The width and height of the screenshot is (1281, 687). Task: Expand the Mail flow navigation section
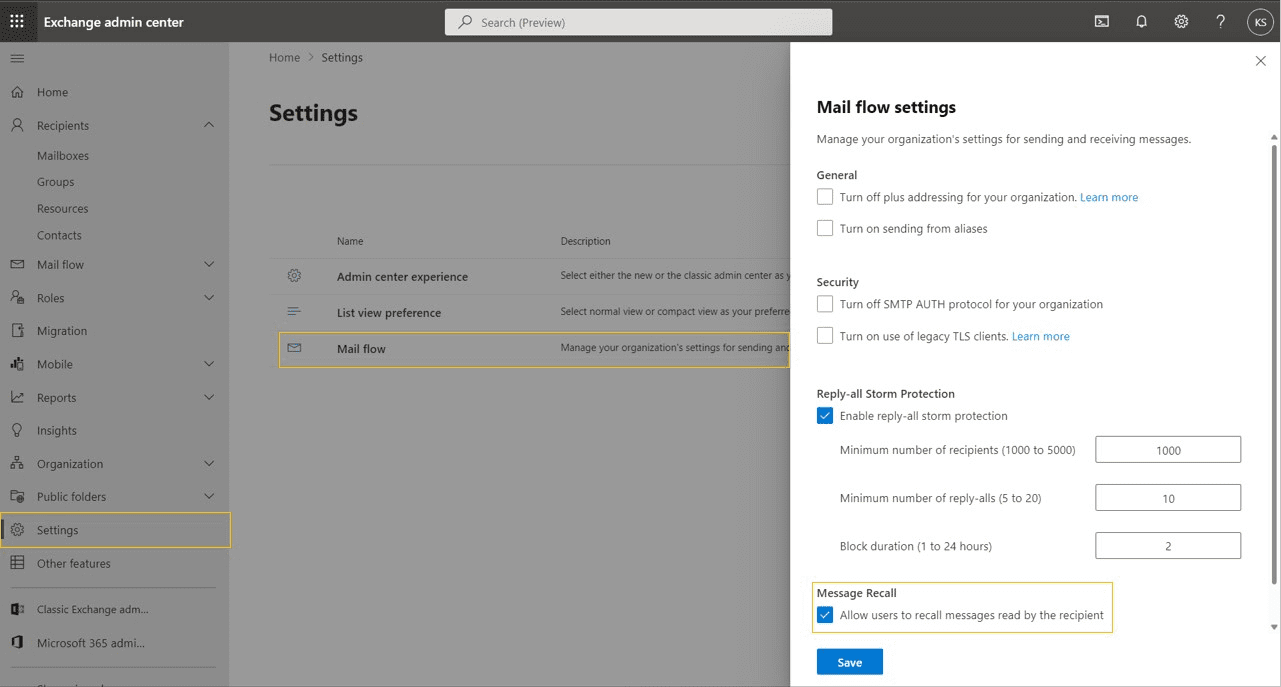point(62,264)
